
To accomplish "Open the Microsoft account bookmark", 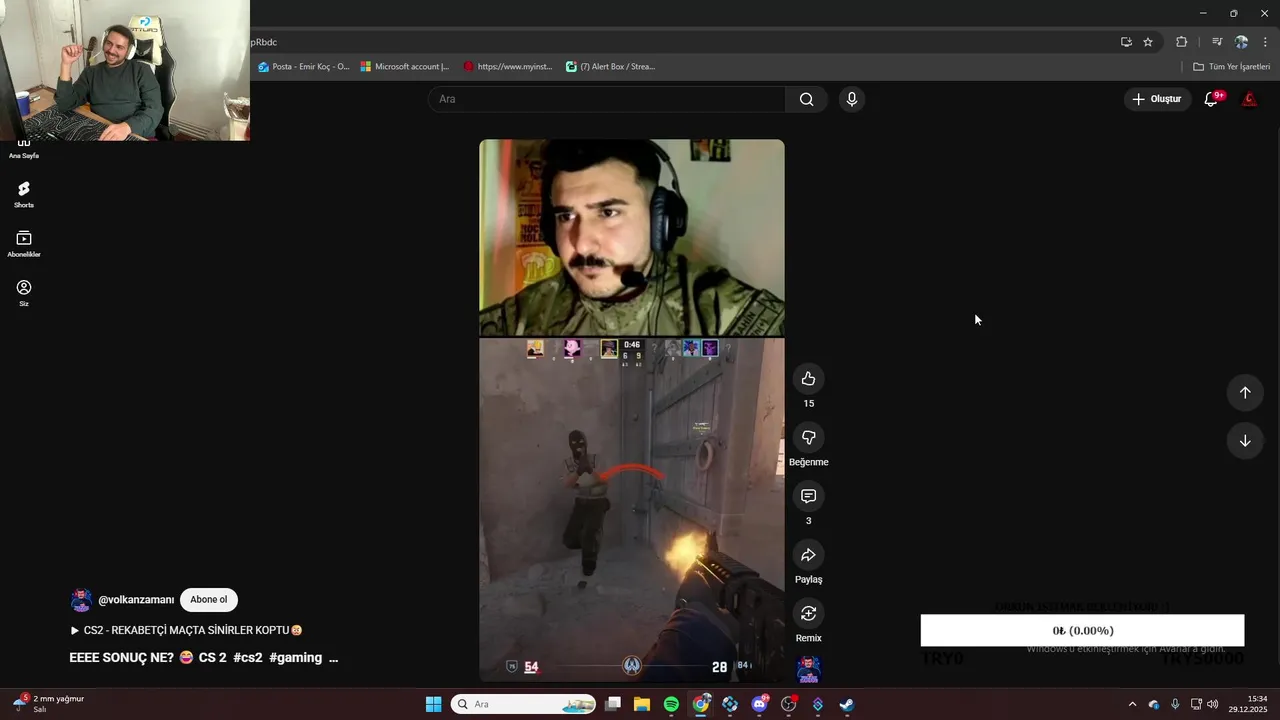I will click(x=405, y=67).
